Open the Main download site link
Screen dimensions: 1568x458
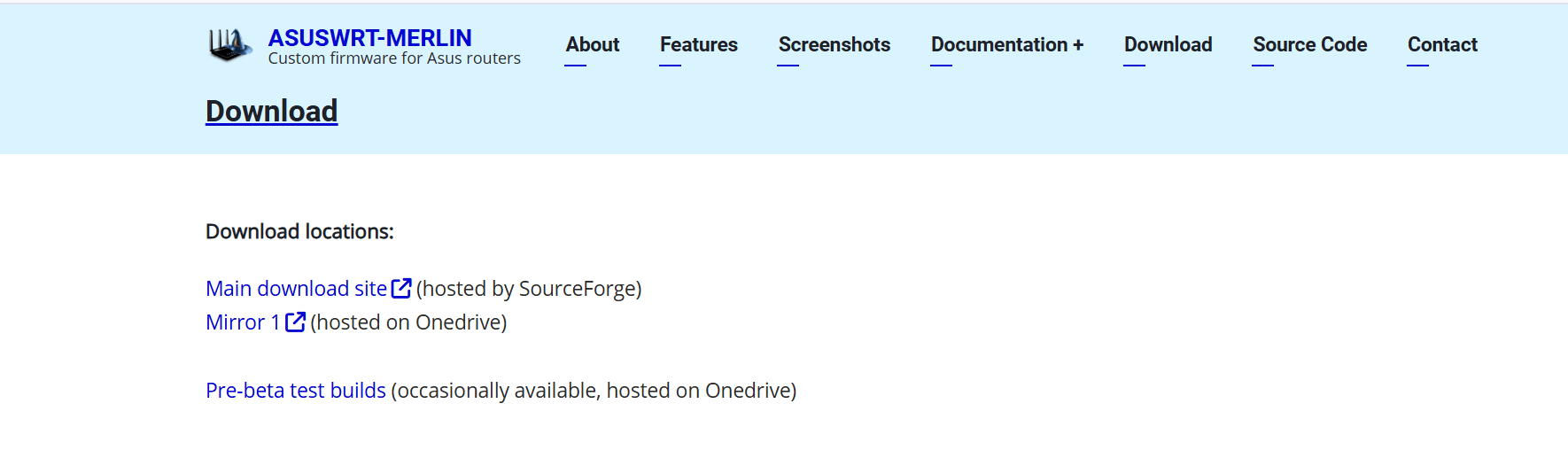pyautogui.click(x=296, y=289)
